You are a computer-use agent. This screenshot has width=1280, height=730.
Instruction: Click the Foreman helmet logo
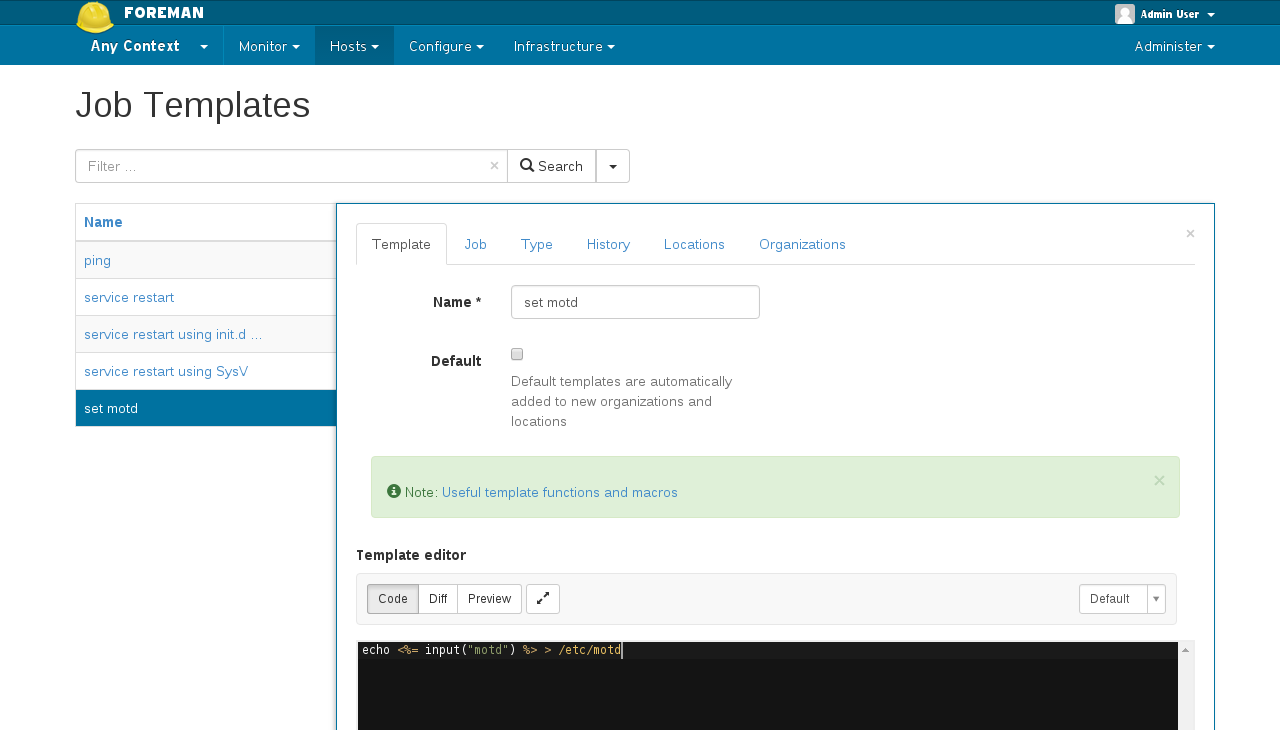coord(95,16)
